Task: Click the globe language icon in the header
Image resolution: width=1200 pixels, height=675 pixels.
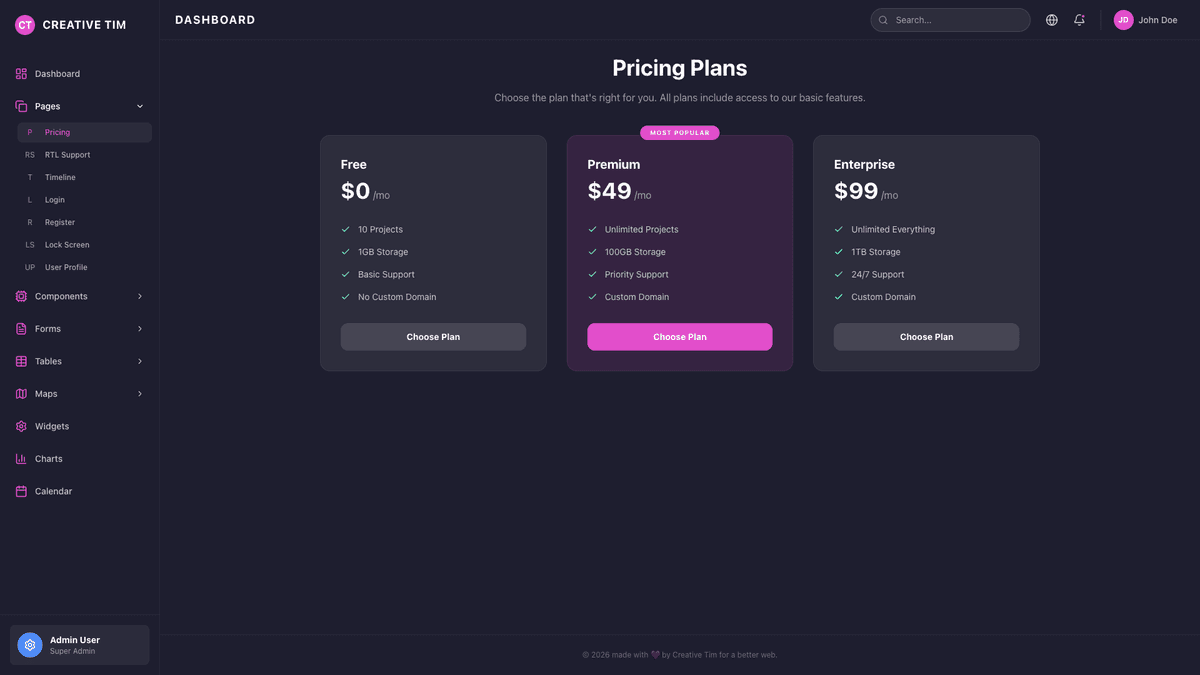Action: (x=1051, y=19)
